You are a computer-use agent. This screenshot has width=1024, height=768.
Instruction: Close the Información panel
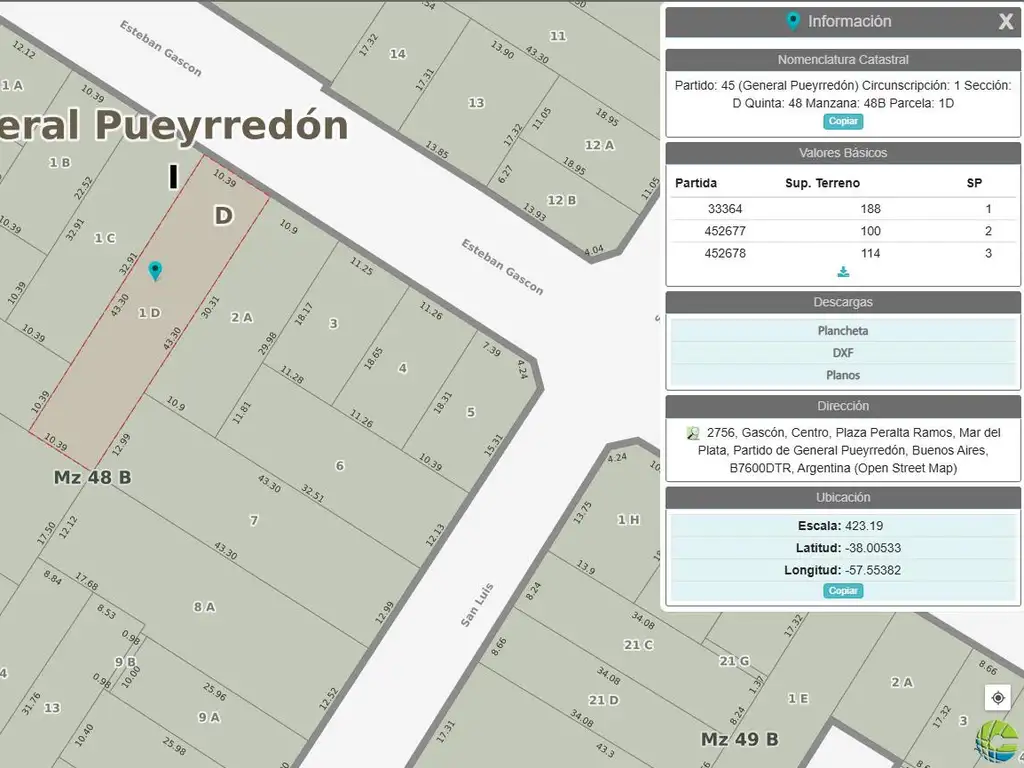coord(1005,22)
